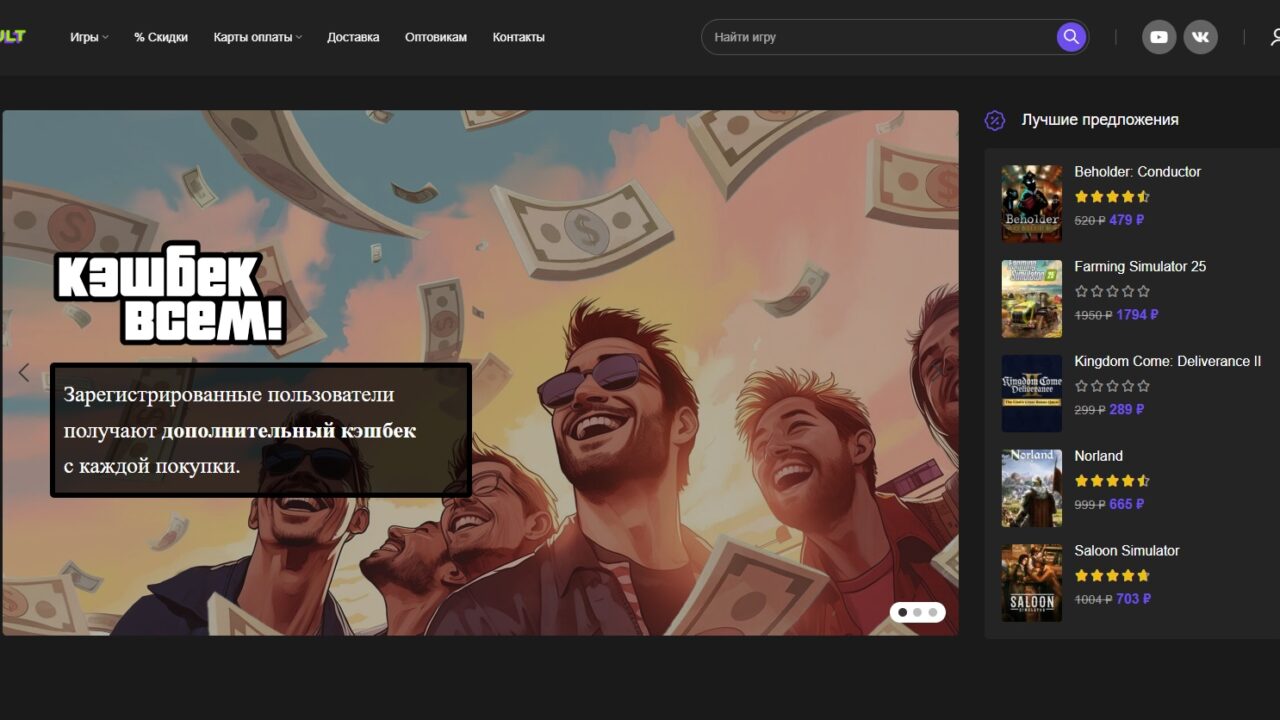
Task: Click the purple search magnifier icon
Action: (1071, 37)
